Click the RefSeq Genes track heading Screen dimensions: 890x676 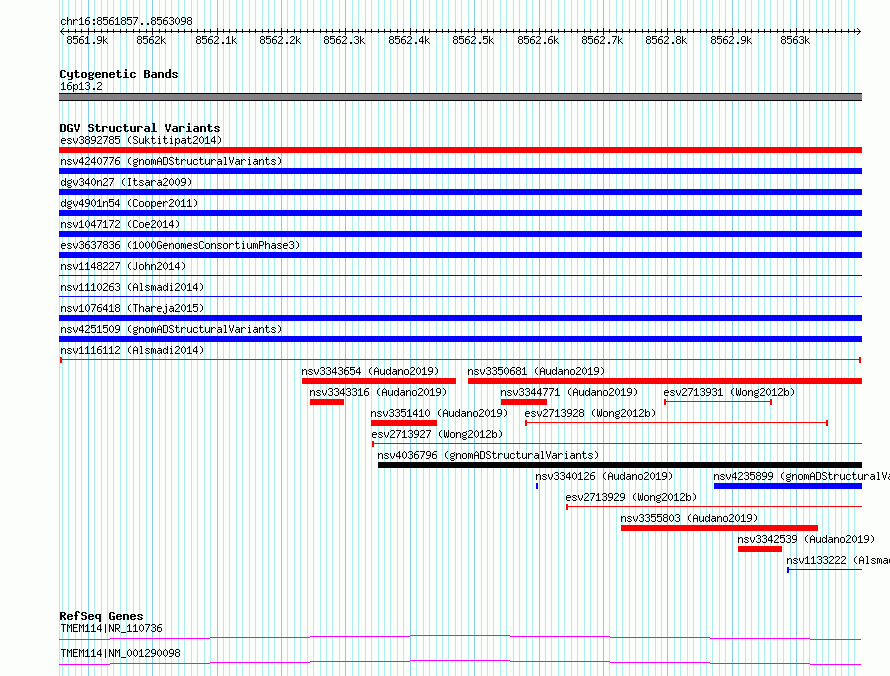tap(101, 616)
